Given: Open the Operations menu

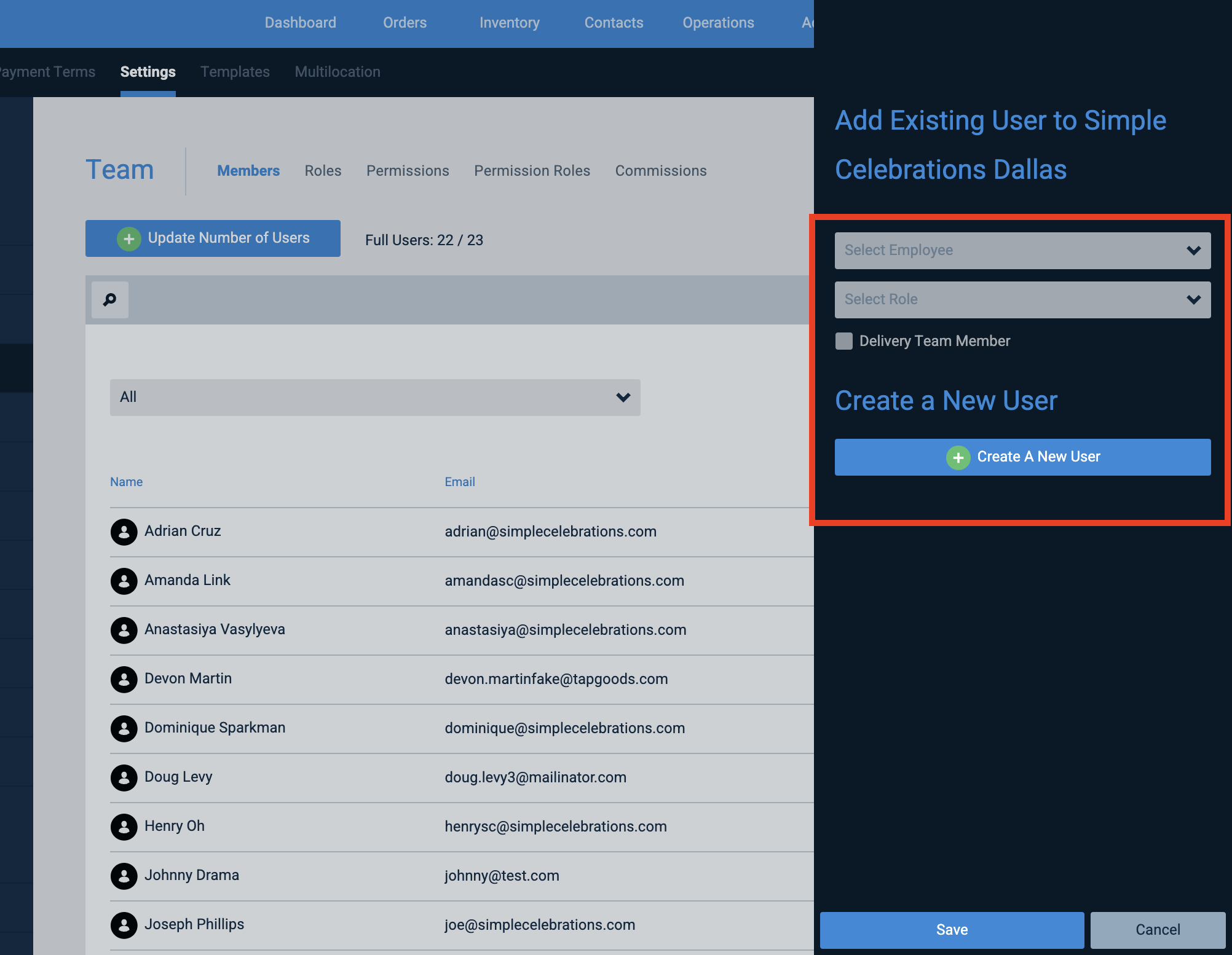Looking at the screenshot, I should coord(718,23).
